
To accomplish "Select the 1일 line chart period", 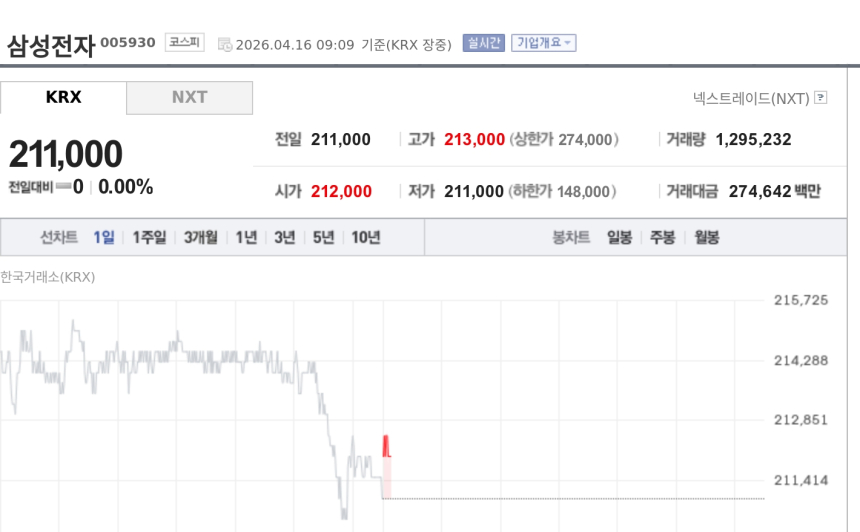I will [x=104, y=237].
